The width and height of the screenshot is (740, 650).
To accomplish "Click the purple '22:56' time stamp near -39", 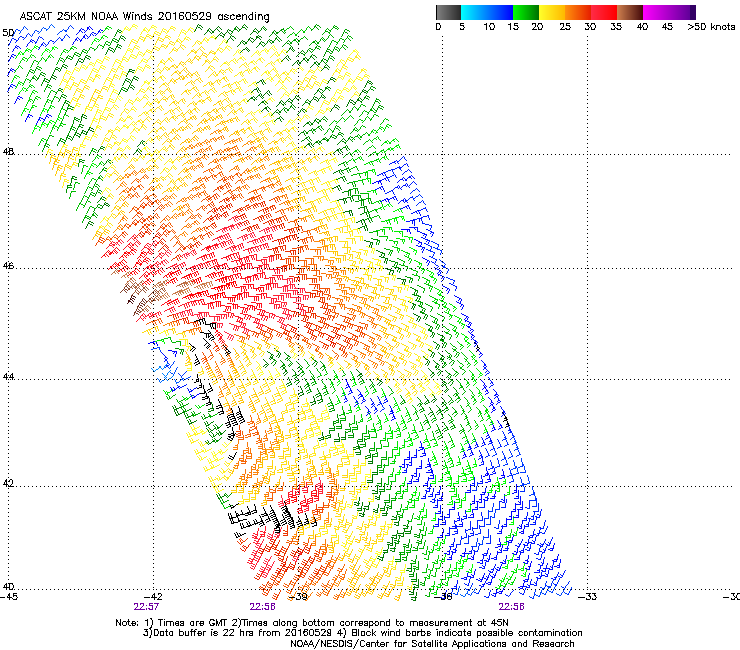I will 262,607.
